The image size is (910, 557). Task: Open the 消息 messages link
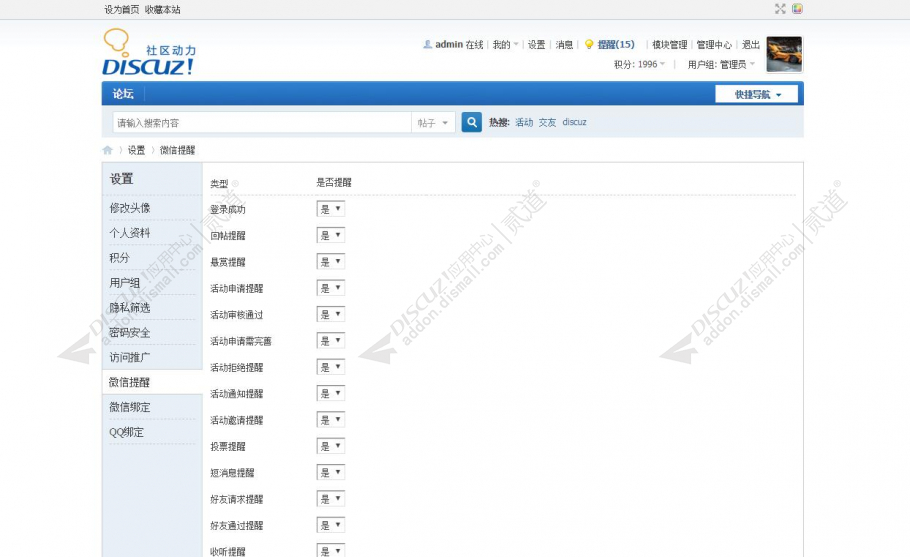point(564,45)
